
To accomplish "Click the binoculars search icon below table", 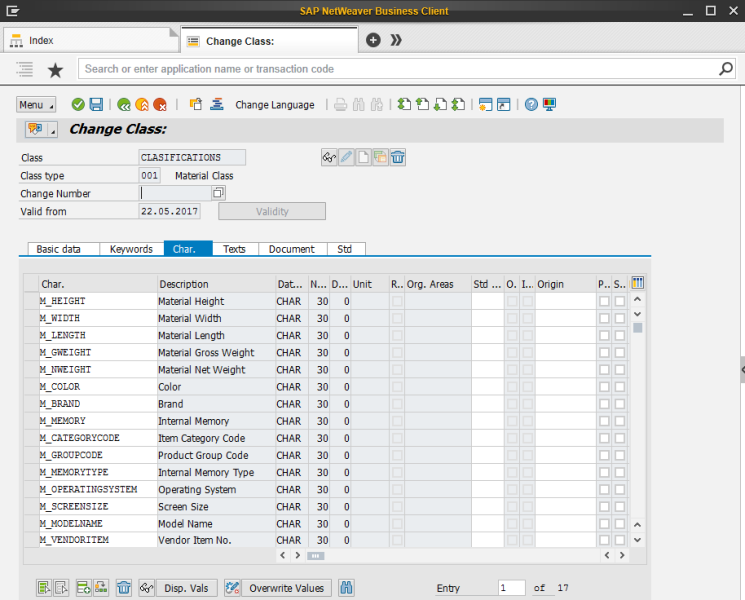I will point(347,588).
